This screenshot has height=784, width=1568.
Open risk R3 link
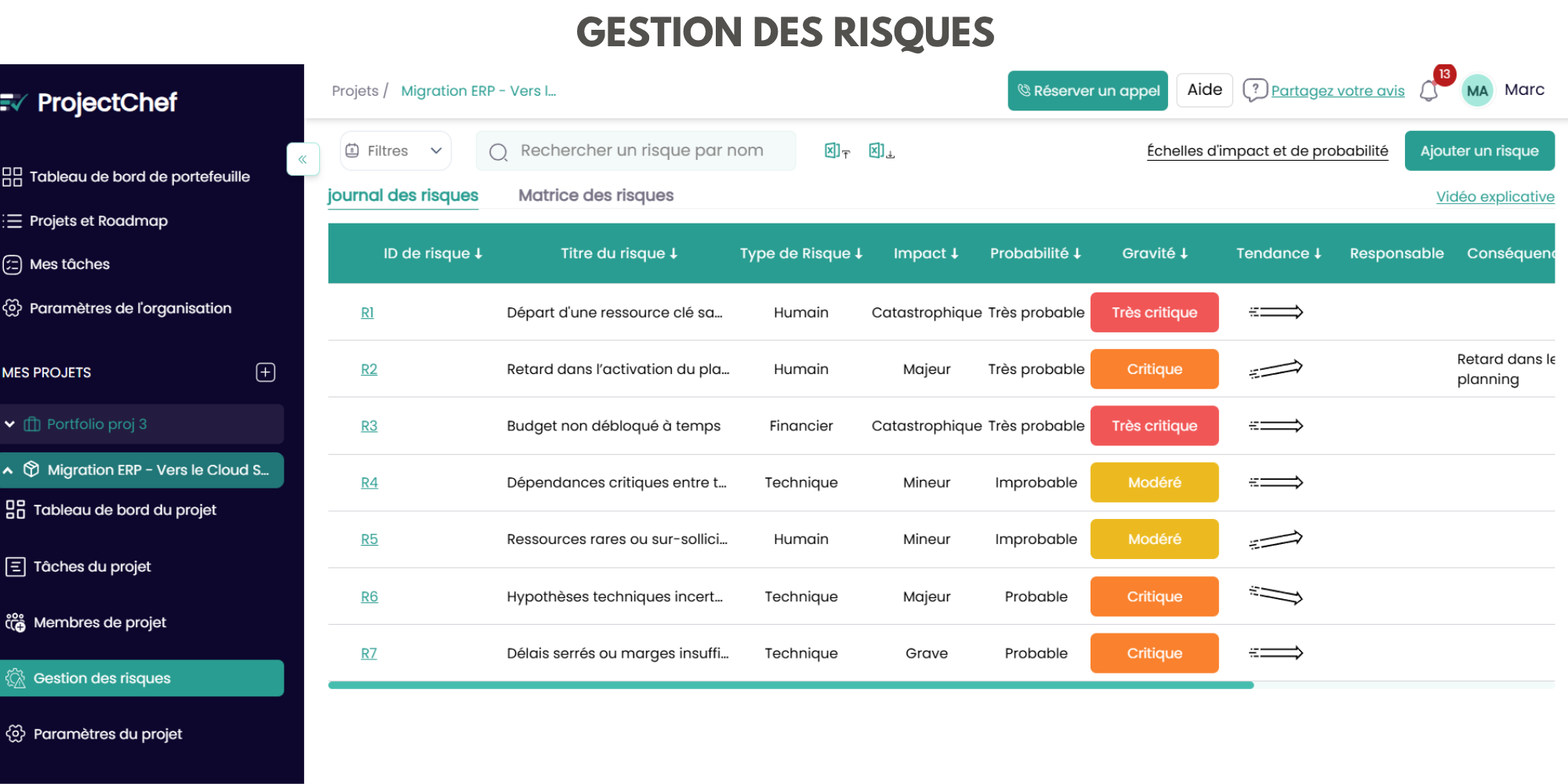click(368, 426)
